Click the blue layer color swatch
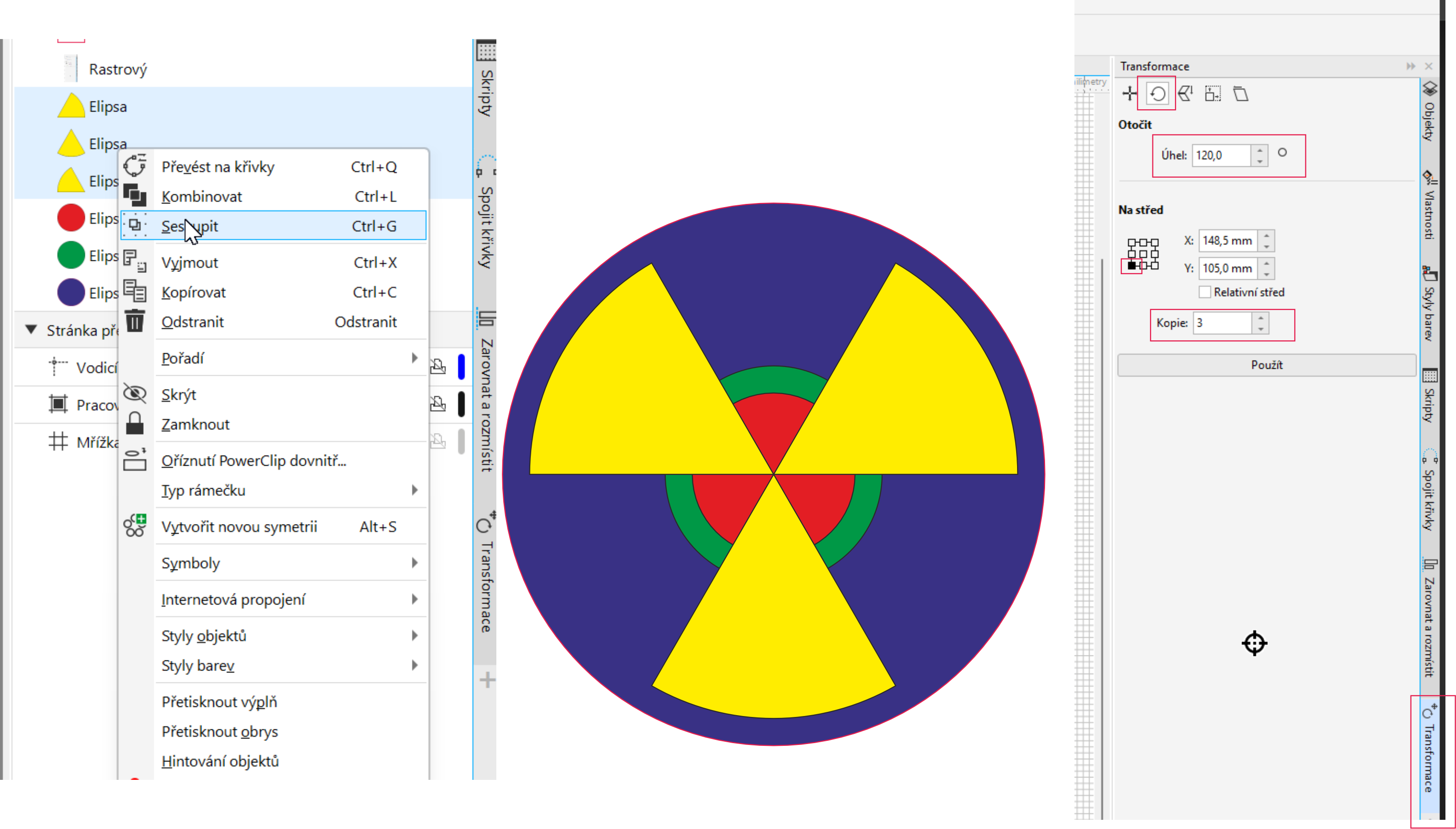This screenshot has height=829, width=1456. tap(461, 367)
